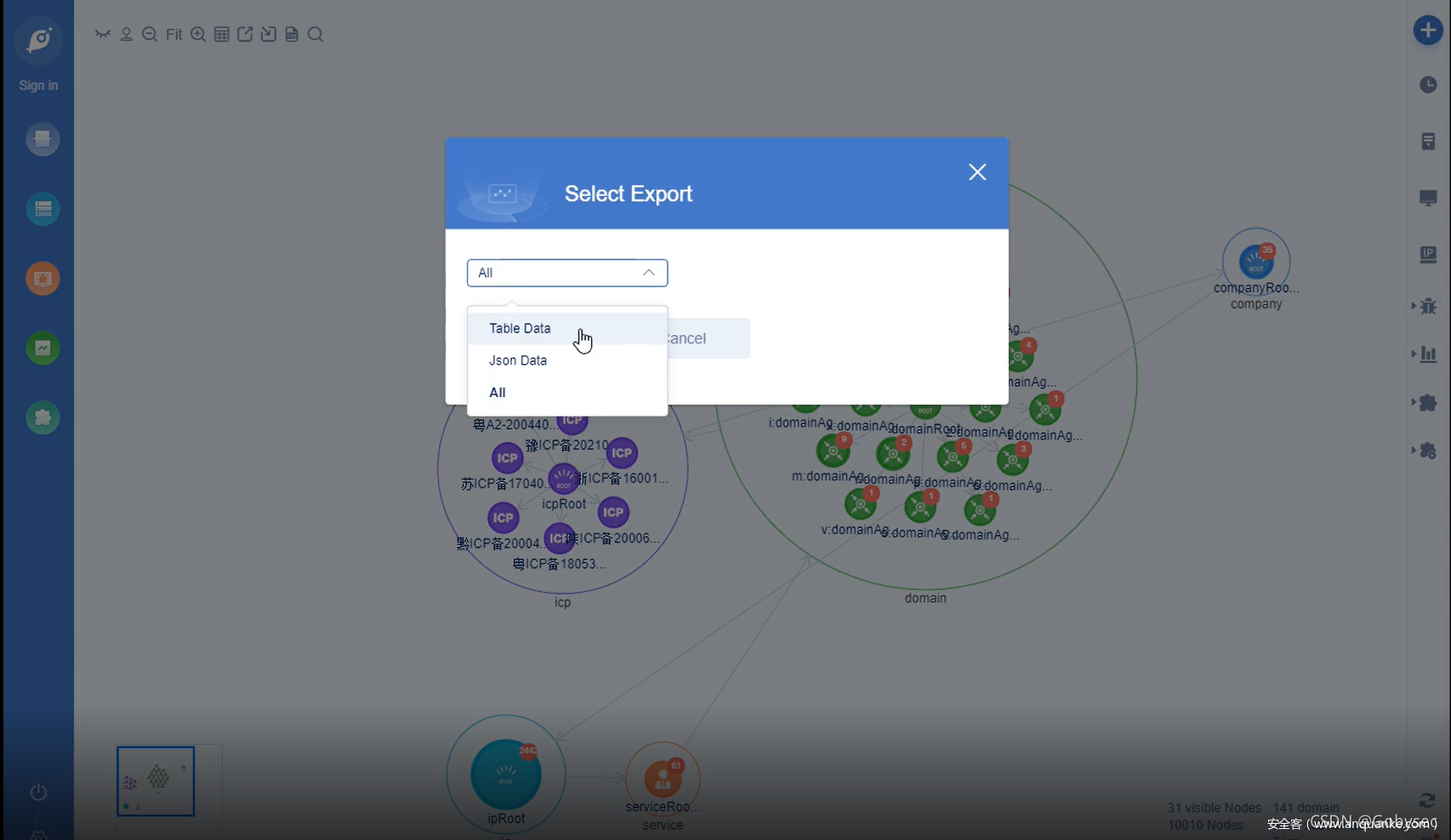Image resolution: width=1451 pixels, height=840 pixels.
Task: Click the import arrow icon in toolbar
Action: [268, 34]
